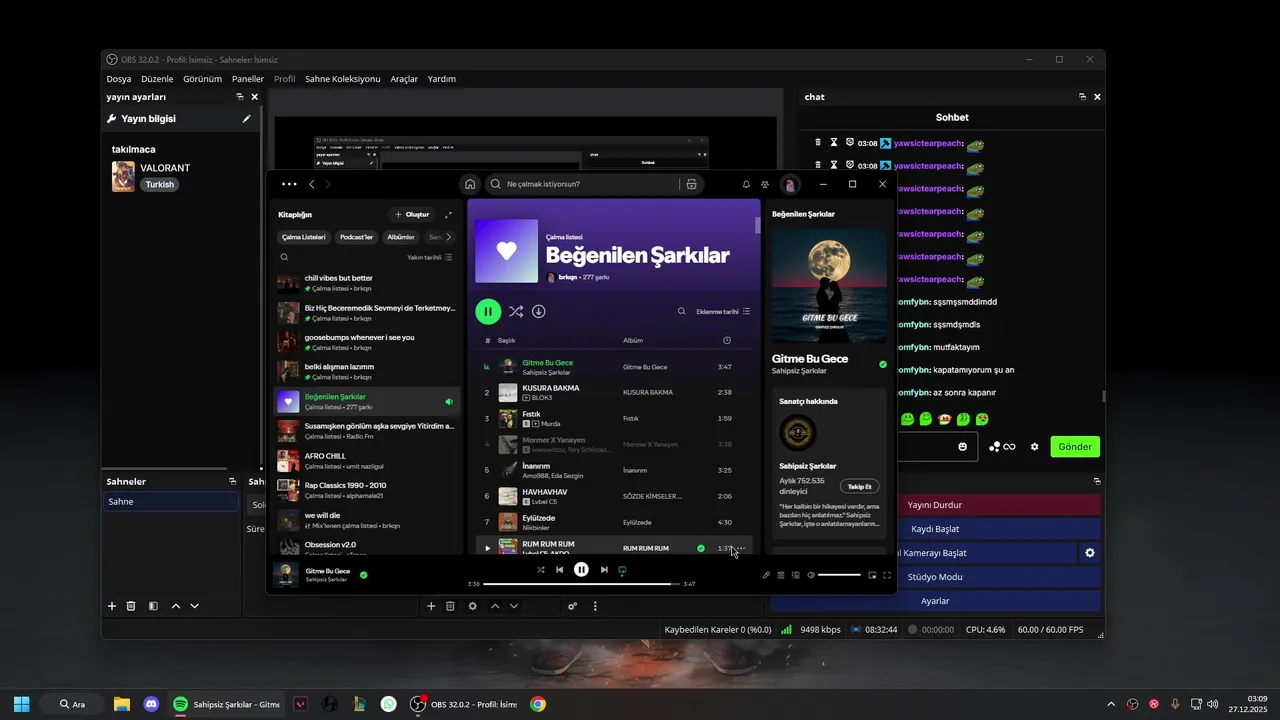Open virtual camera settings gear
Viewport: 1280px width, 720px height.
coord(1090,553)
